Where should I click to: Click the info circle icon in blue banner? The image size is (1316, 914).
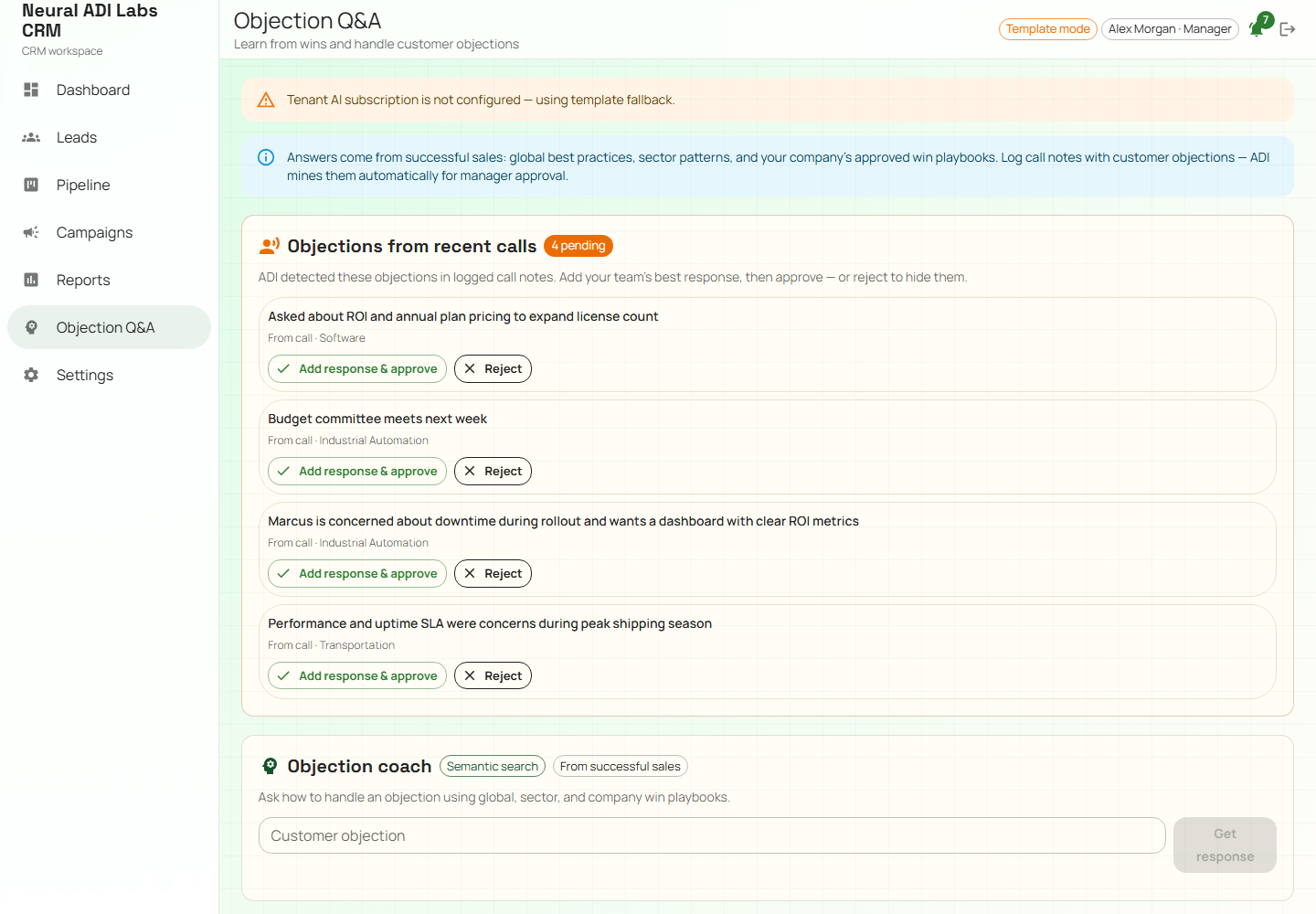(x=266, y=157)
